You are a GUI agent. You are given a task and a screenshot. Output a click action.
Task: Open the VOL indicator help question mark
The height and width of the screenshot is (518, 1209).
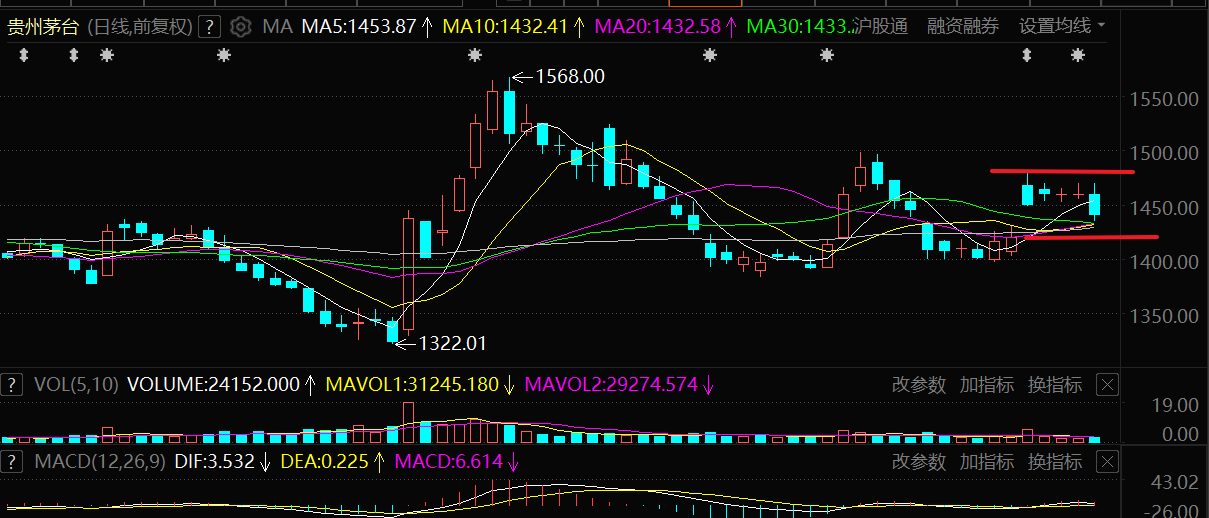(12, 384)
